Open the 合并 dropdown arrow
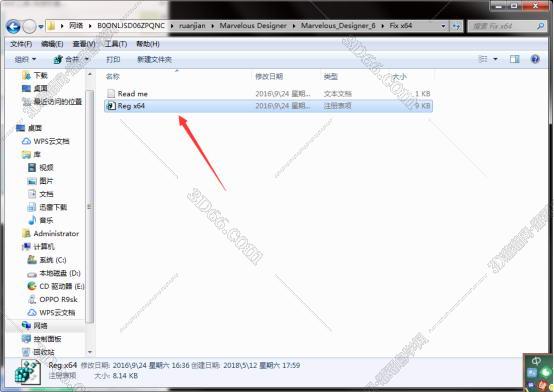This screenshot has width=554, height=392. (x=87, y=59)
